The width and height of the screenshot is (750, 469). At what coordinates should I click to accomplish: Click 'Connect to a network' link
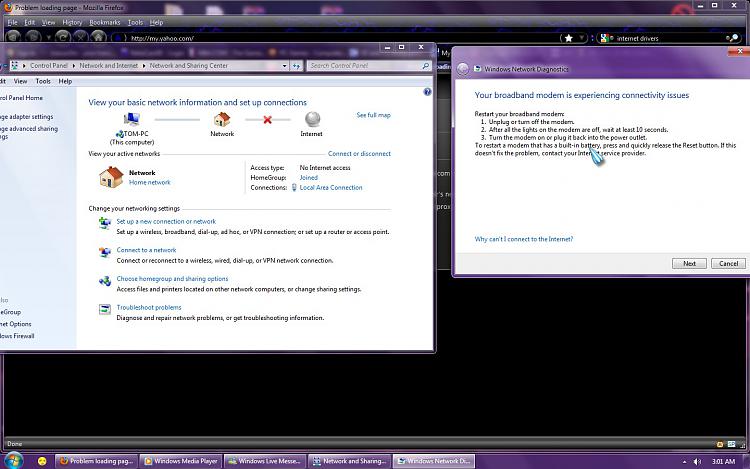[x=146, y=250]
